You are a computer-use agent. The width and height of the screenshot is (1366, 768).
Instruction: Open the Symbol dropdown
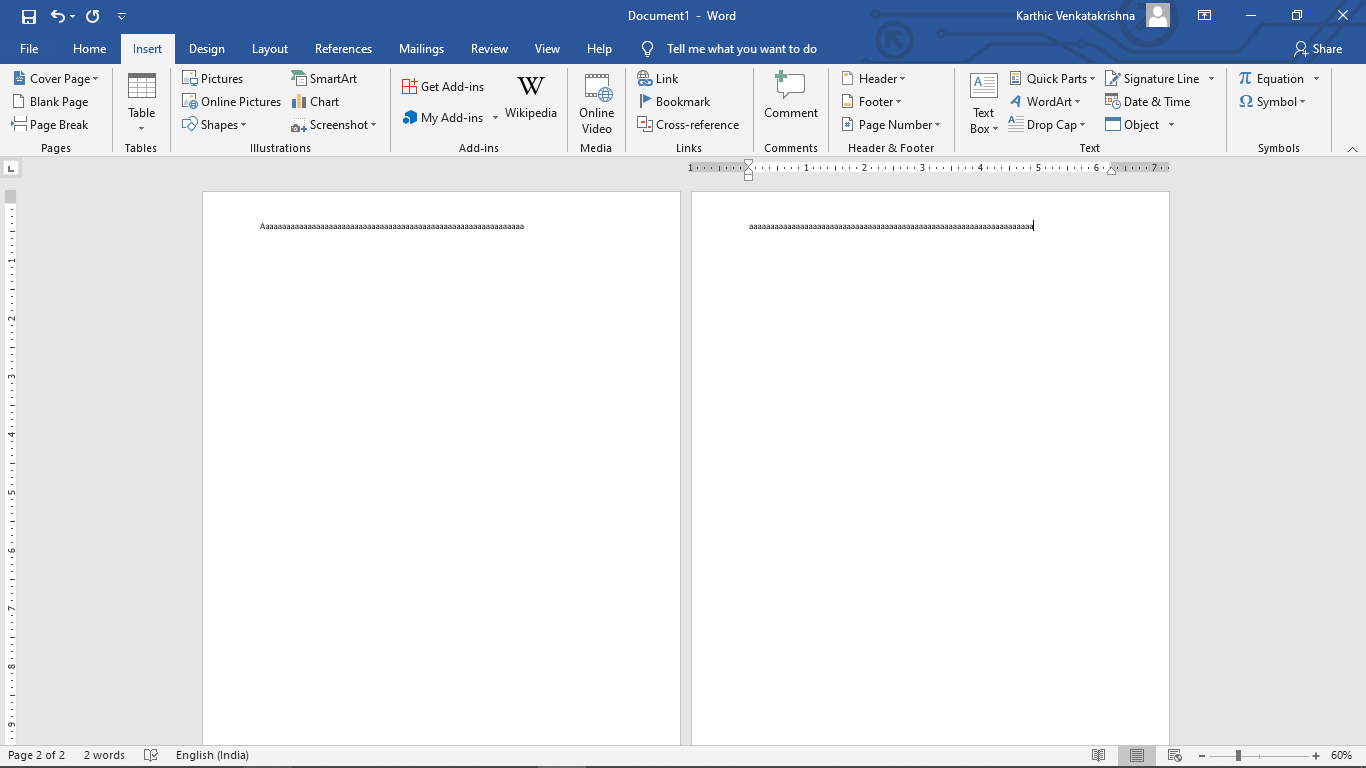click(x=1272, y=101)
